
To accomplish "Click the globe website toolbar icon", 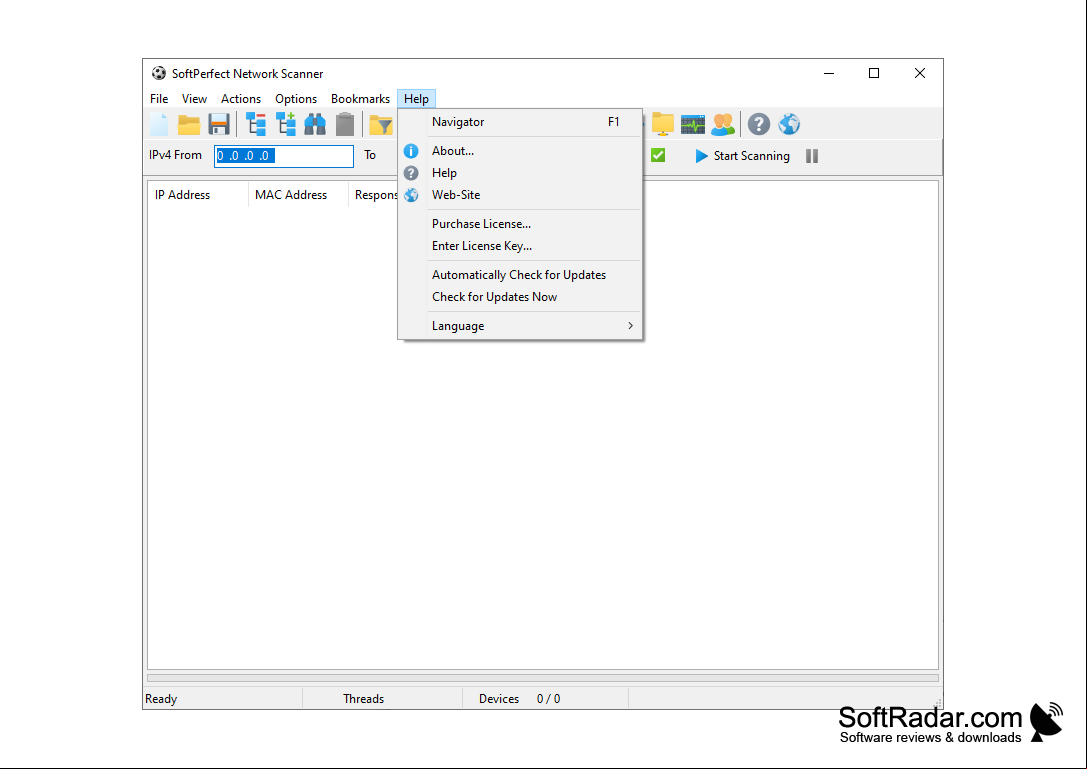I will tap(789, 124).
